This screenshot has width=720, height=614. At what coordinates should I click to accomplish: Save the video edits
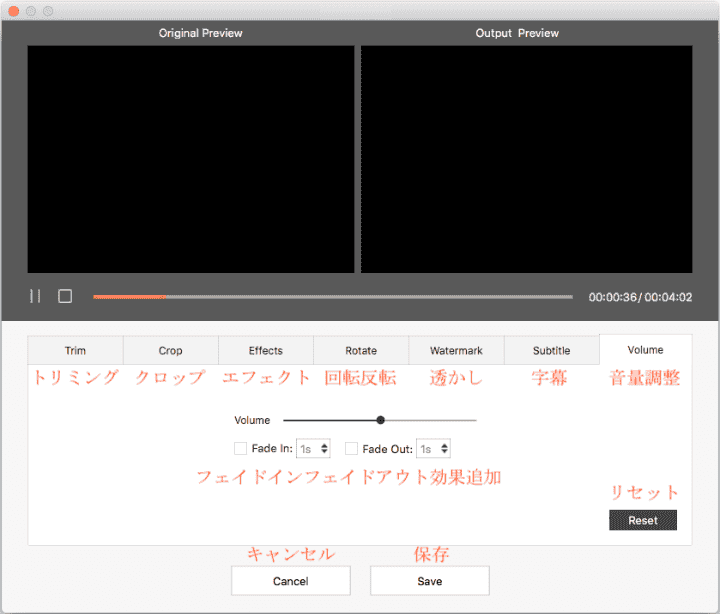point(430,581)
